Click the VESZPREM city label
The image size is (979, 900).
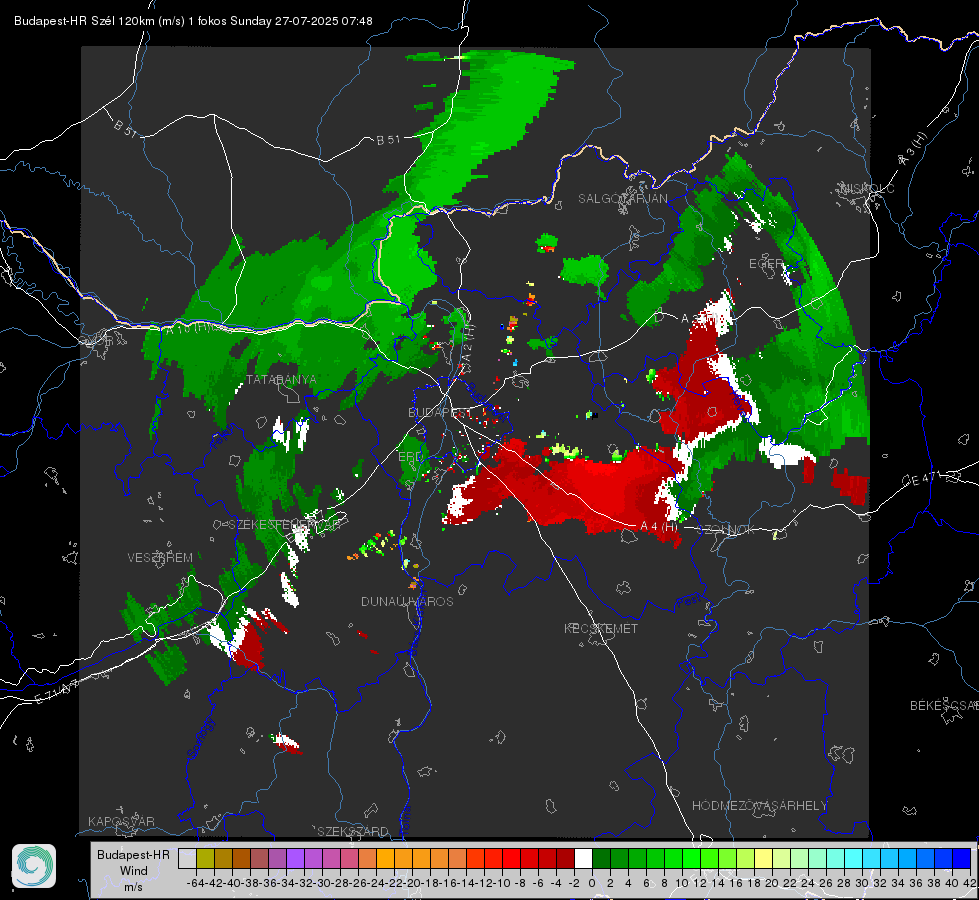point(160,558)
